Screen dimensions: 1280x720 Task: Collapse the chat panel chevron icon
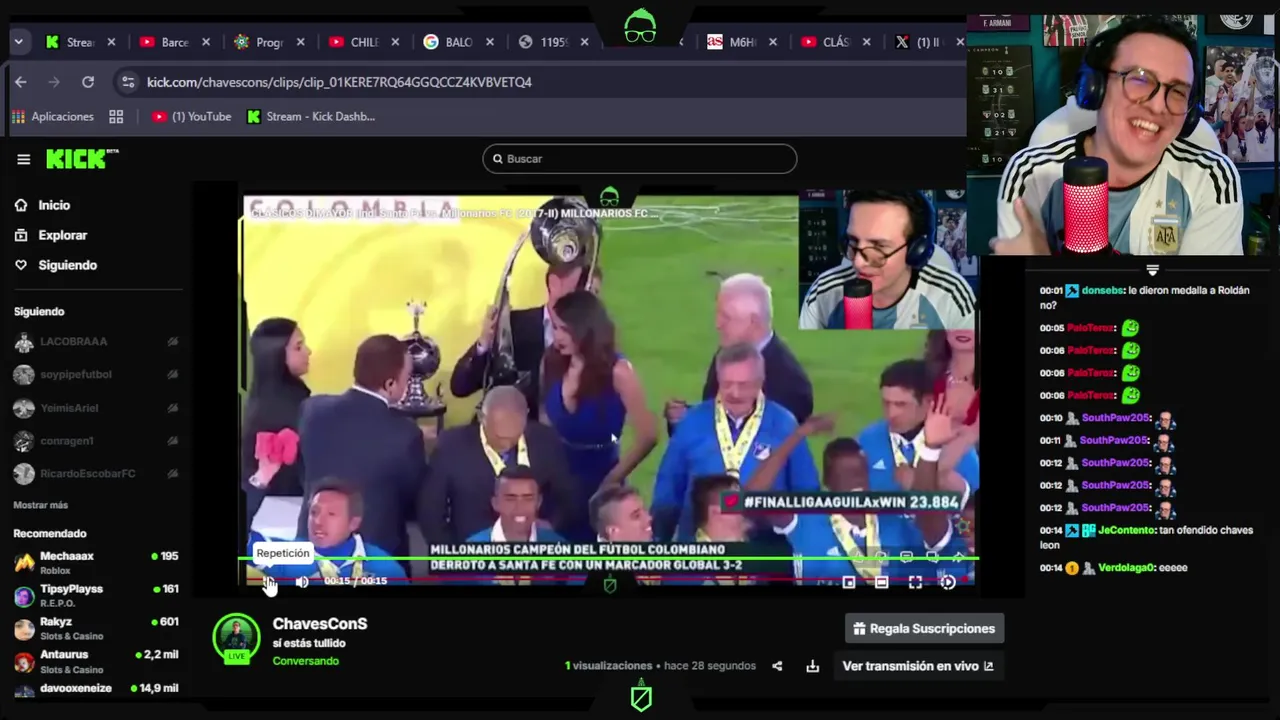click(x=1152, y=270)
